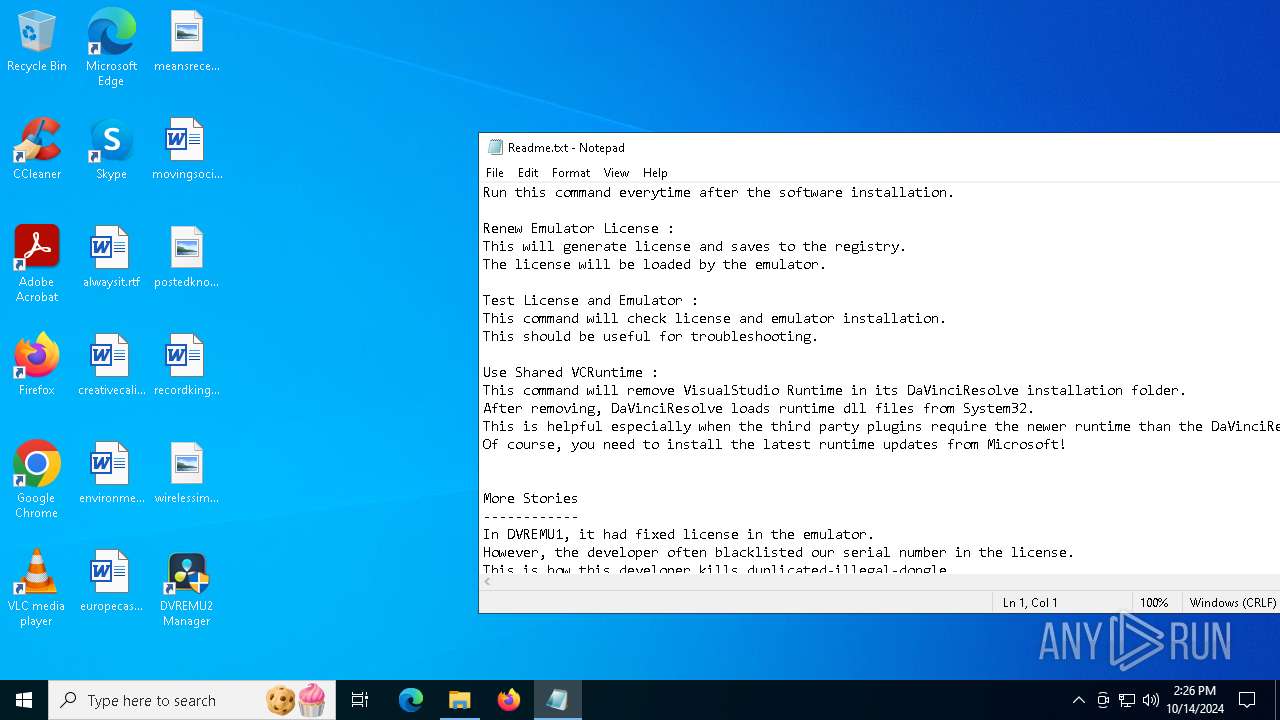The width and height of the screenshot is (1280, 720).
Task: Open the Firefox desktop shortcut
Action: point(37,366)
